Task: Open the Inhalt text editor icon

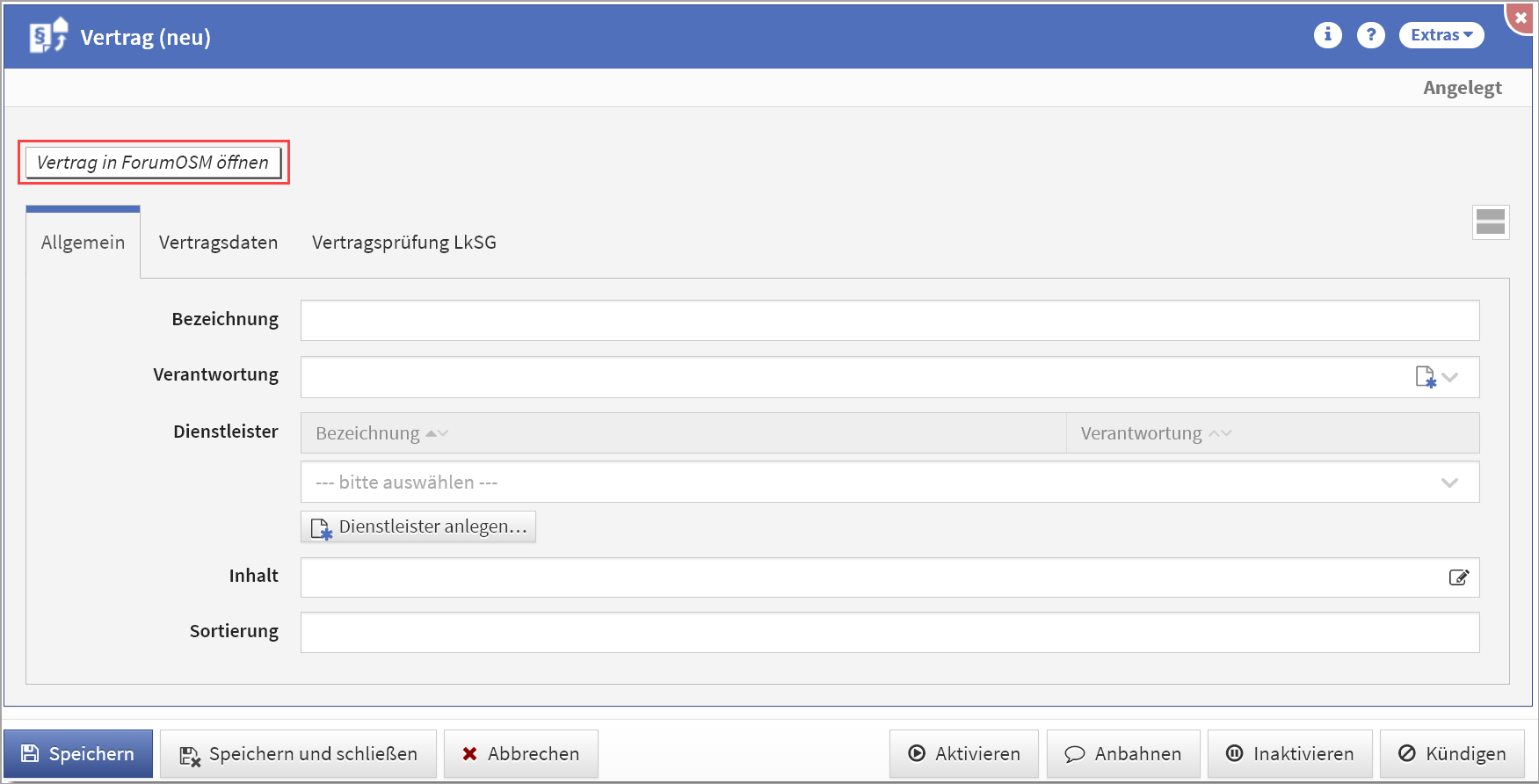Action: tap(1458, 577)
